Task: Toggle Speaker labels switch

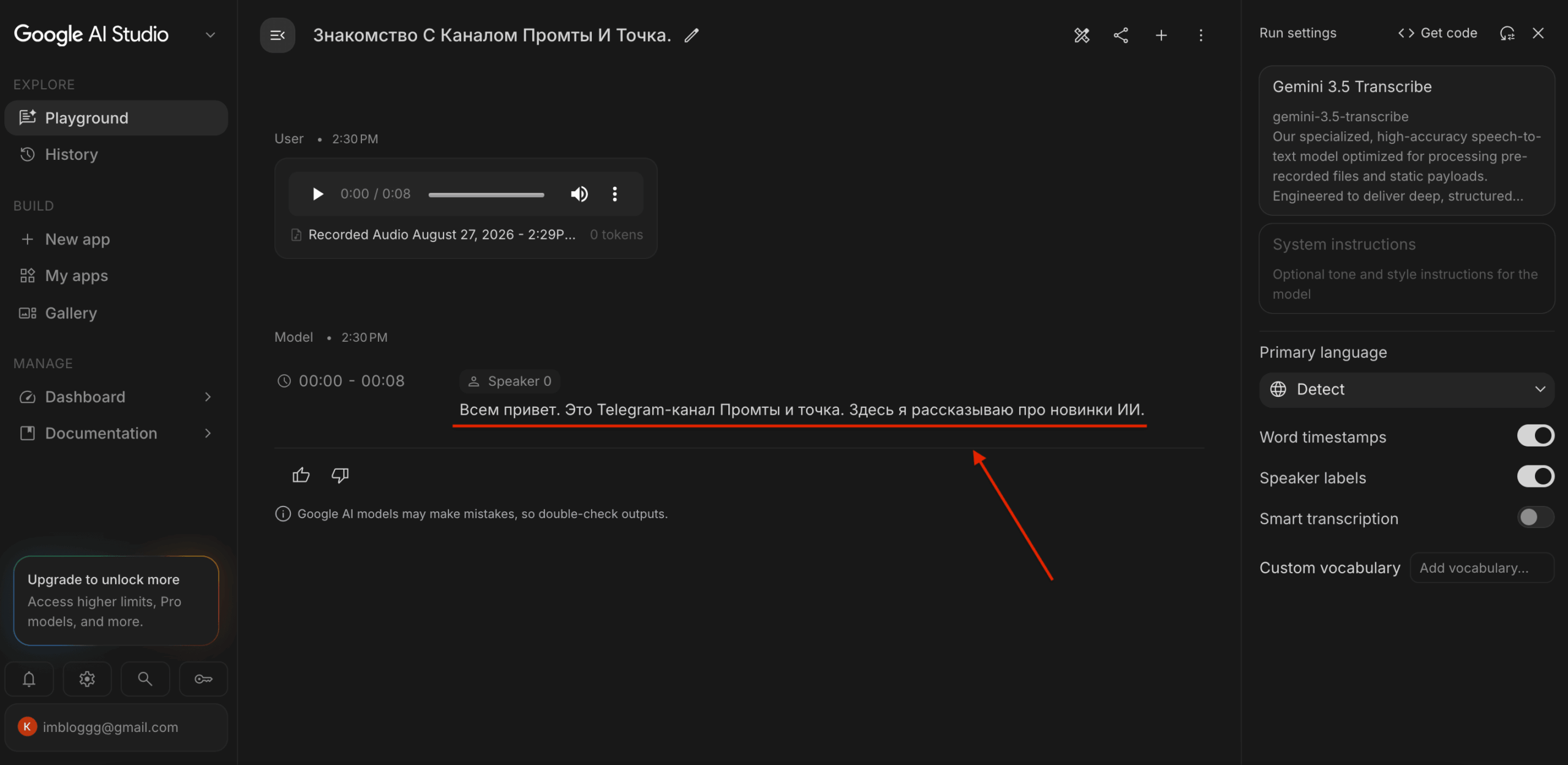Action: pyautogui.click(x=1535, y=477)
